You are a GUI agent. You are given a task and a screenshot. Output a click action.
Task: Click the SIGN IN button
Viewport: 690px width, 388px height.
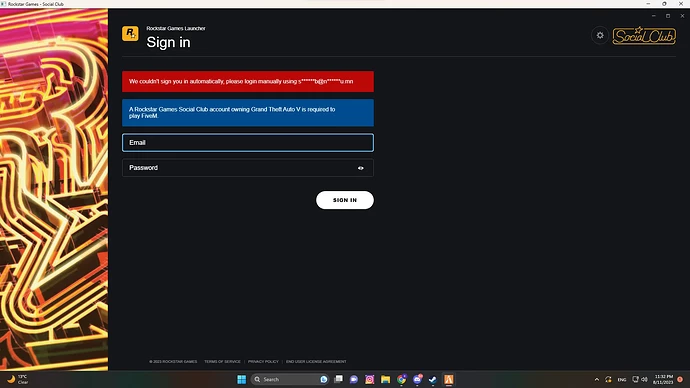click(x=345, y=200)
